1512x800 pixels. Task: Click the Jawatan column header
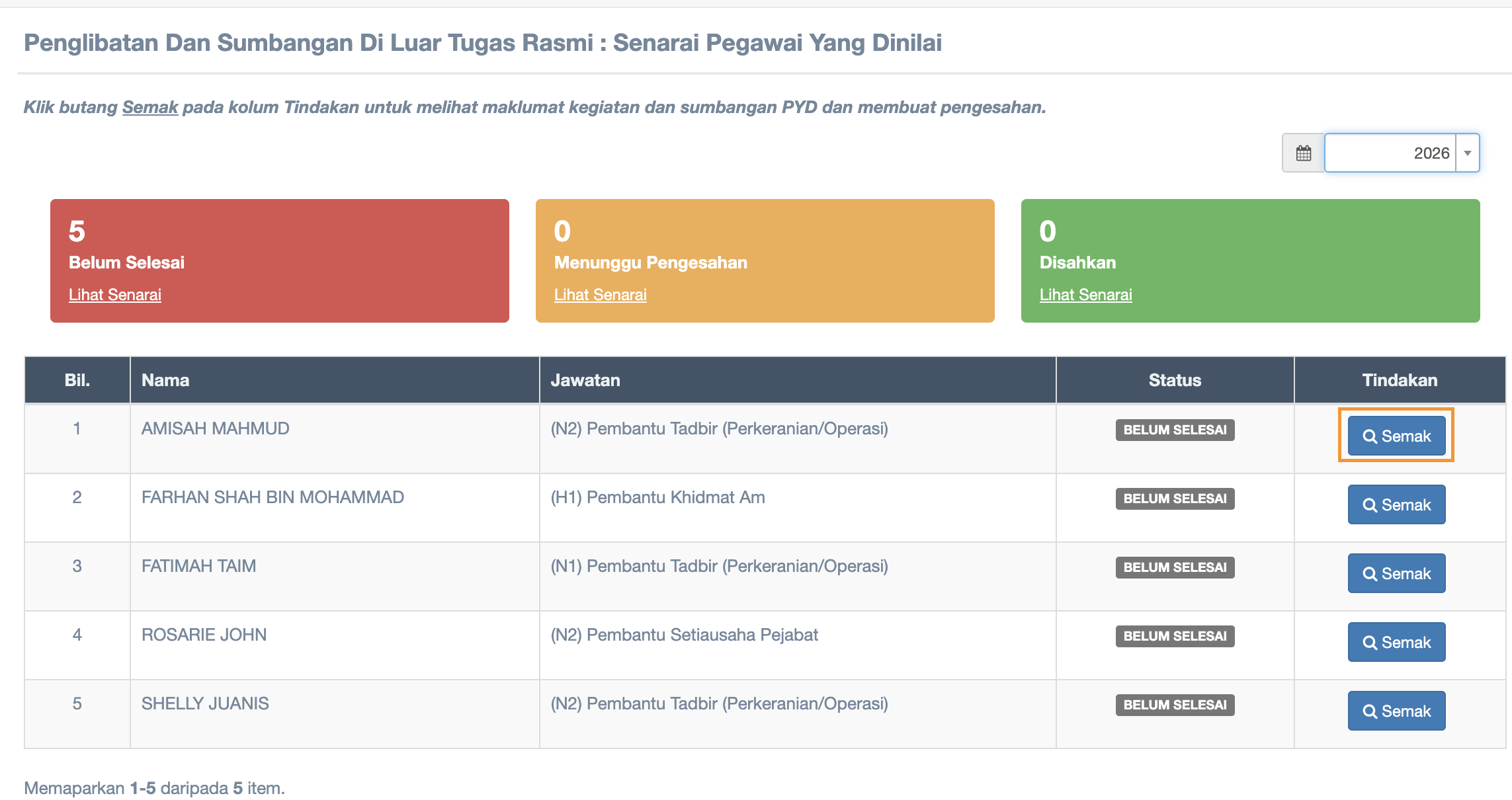tap(585, 380)
